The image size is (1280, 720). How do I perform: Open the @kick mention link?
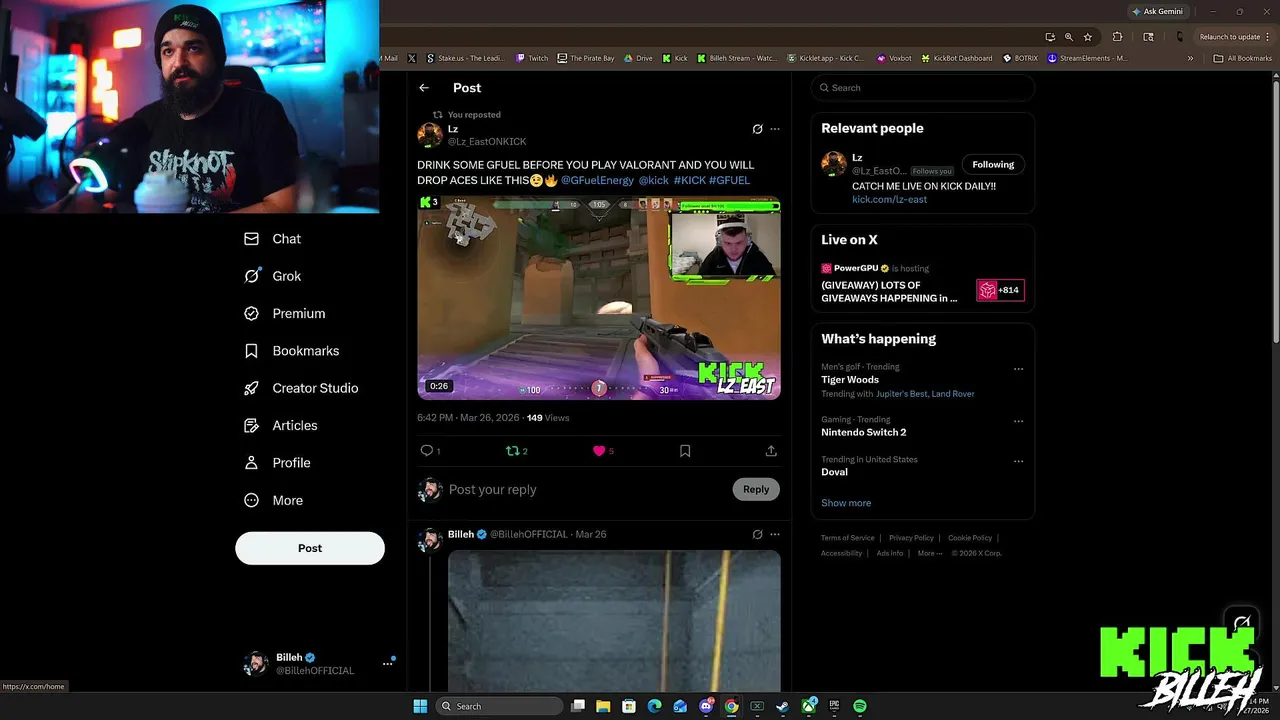tap(654, 180)
